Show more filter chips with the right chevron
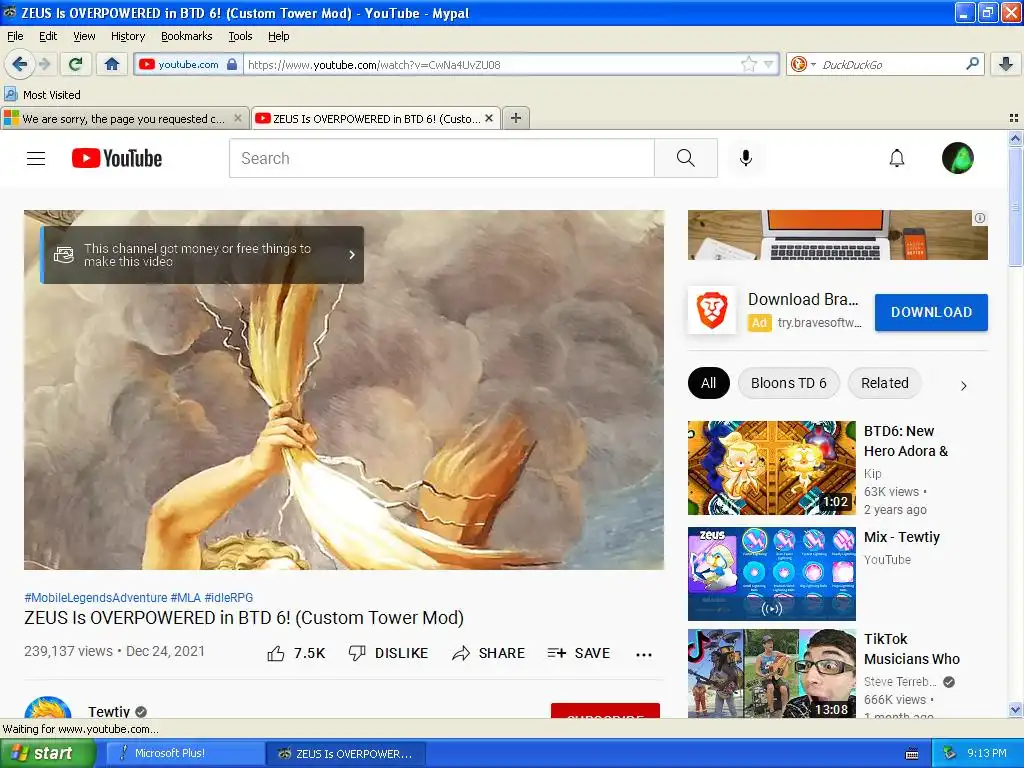Screen dimensions: 1024x768 963,385
